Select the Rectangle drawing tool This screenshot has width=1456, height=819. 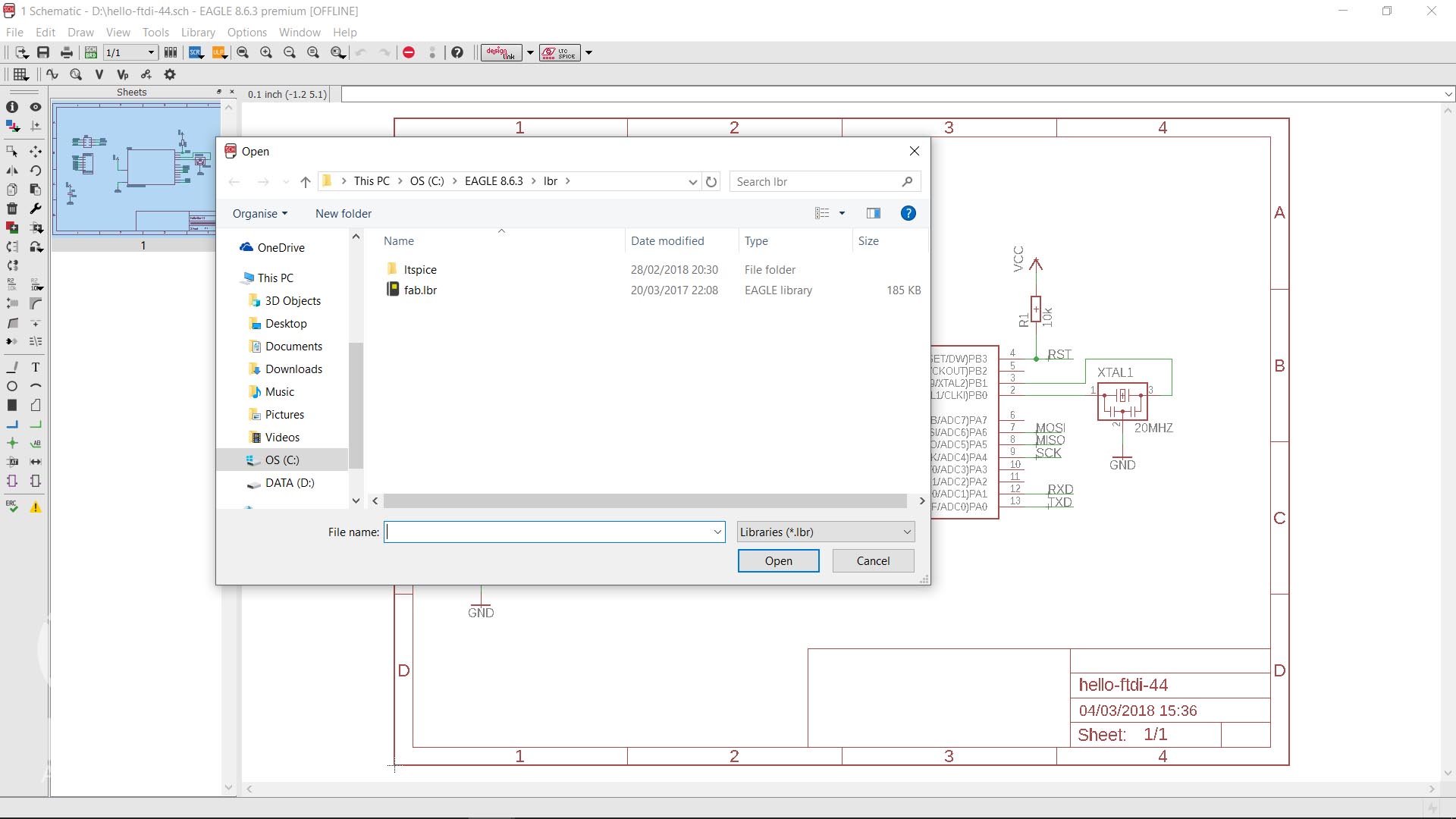[x=12, y=405]
